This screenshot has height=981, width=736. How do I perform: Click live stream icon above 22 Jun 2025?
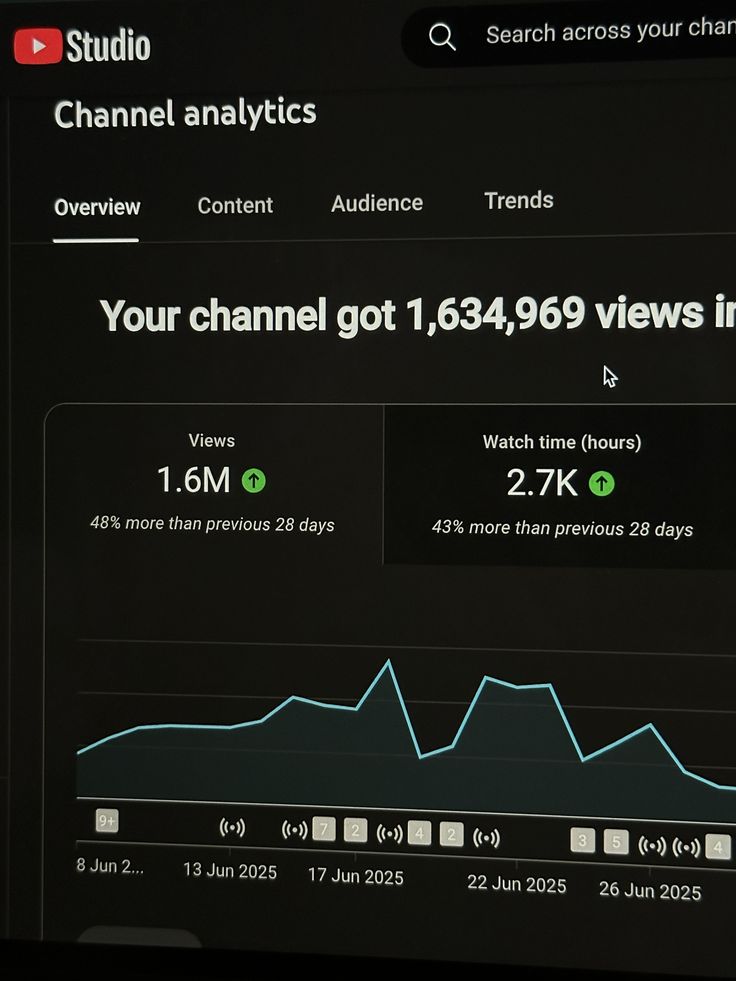point(486,837)
